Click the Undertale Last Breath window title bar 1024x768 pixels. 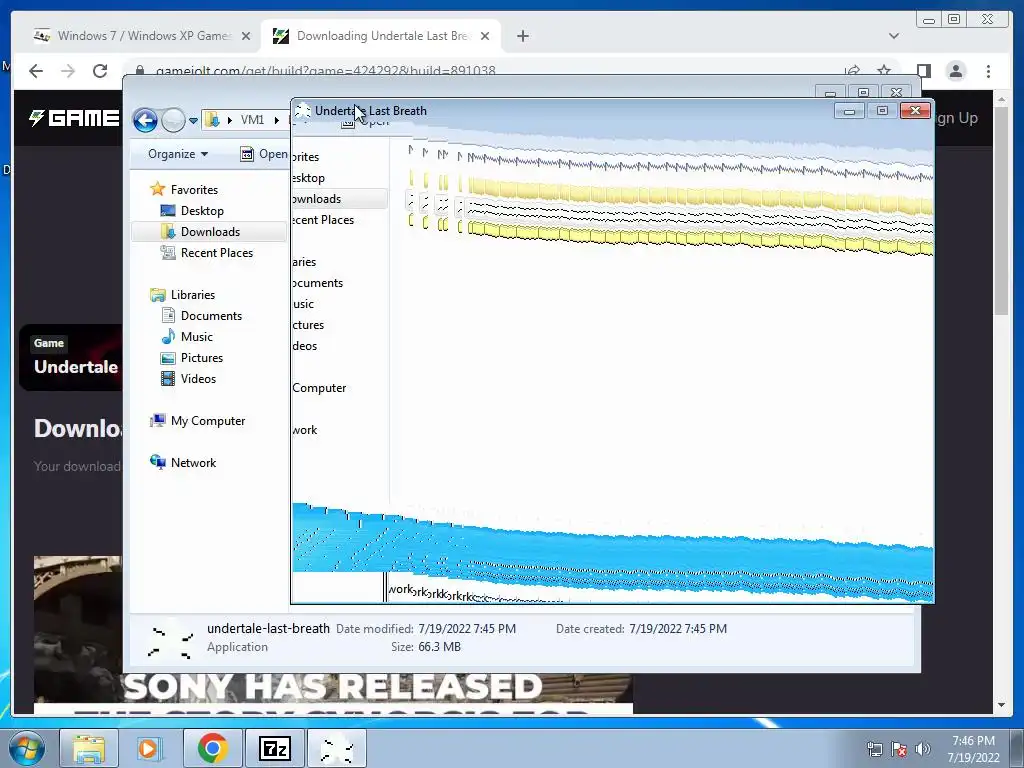coord(562,110)
